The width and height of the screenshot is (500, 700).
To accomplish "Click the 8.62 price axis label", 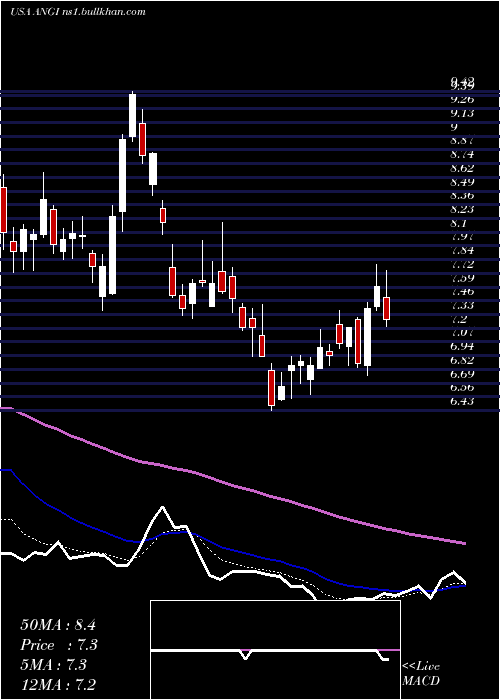I will point(462,168).
